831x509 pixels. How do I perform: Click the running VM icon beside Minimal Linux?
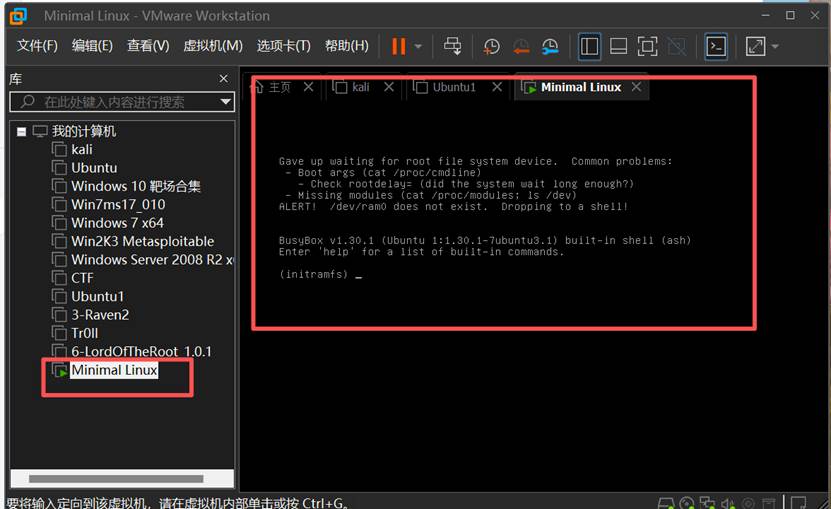[59, 370]
